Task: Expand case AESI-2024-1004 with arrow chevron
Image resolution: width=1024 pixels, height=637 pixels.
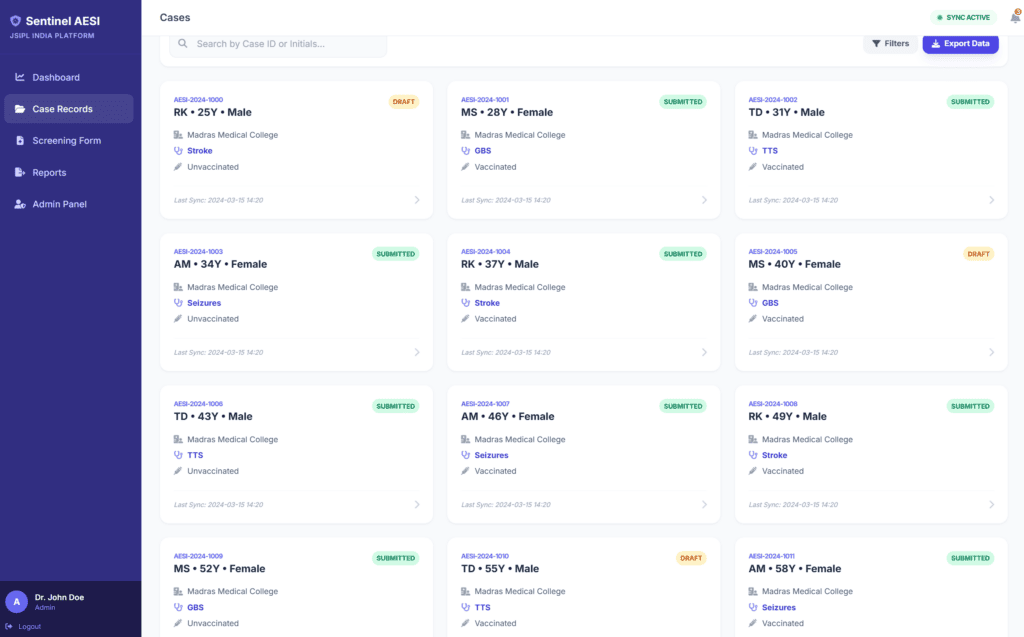Action: (x=704, y=352)
